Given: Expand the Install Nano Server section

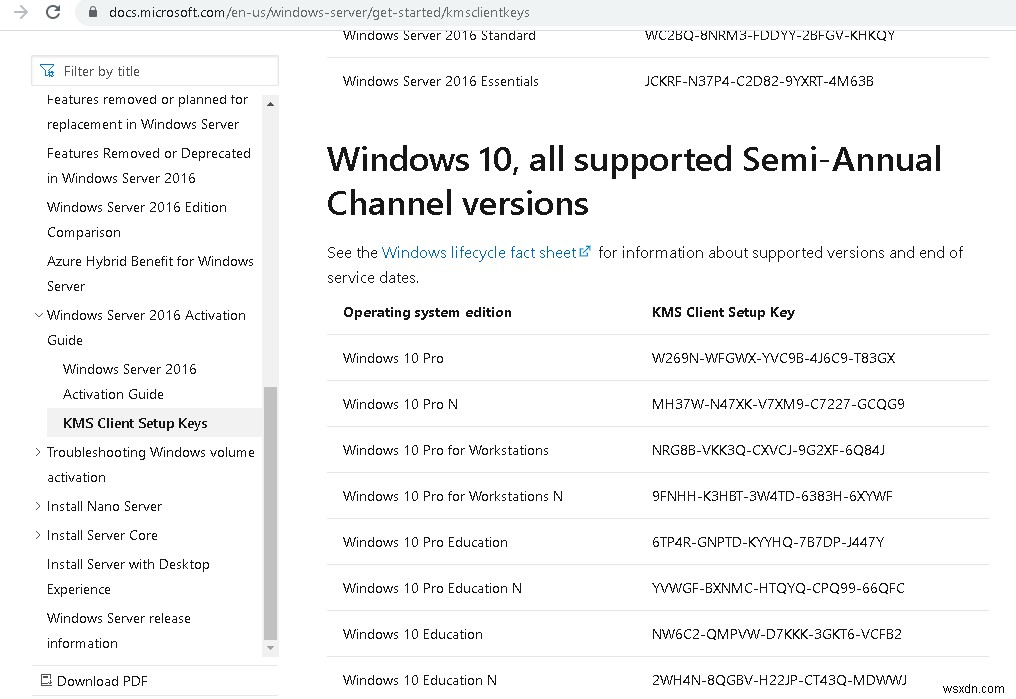Looking at the screenshot, I should [37, 506].
